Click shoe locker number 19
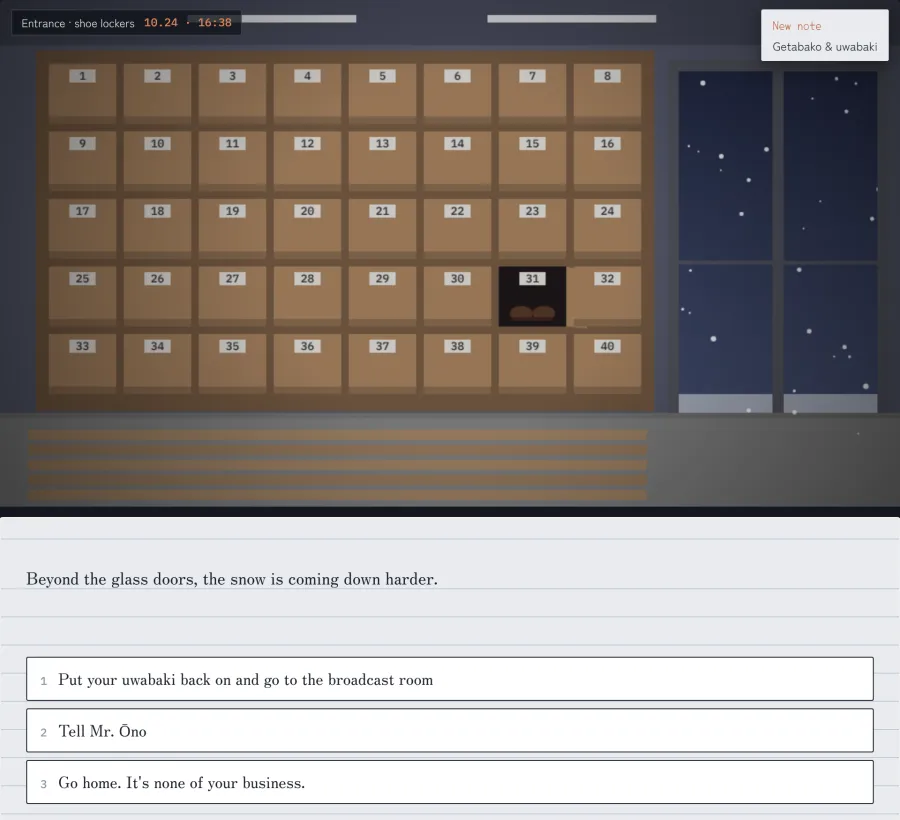900x820 pixels. click(x=232, y=229)
